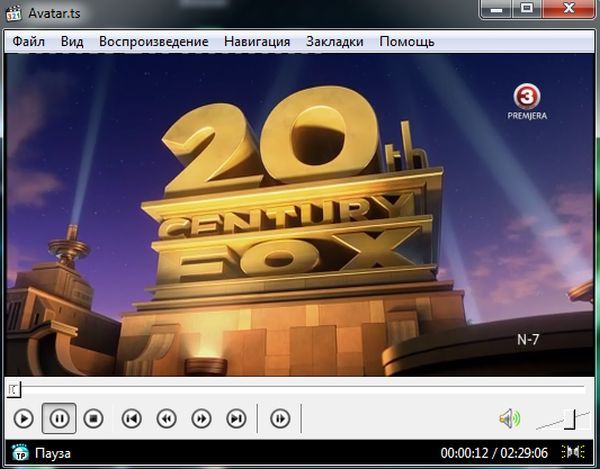Close the player window
600x469 pixels.
(x=569, y=9)
